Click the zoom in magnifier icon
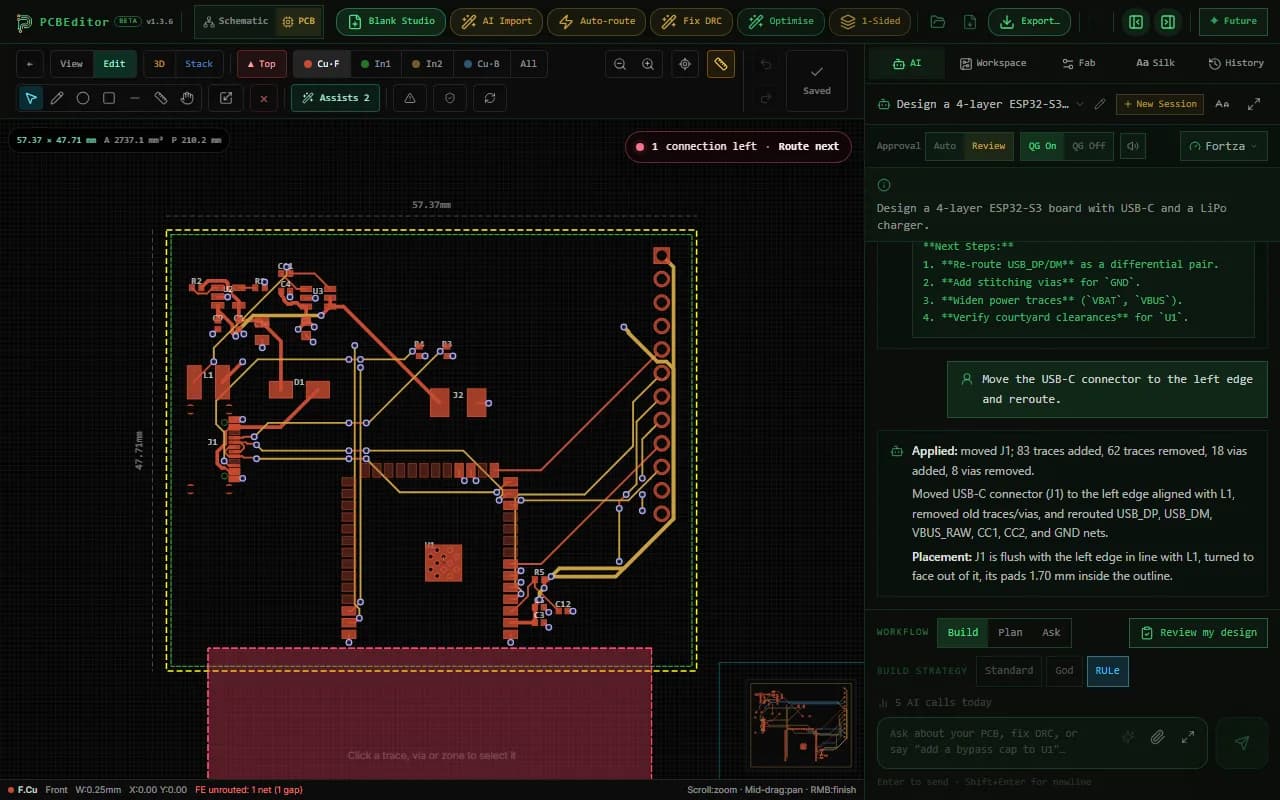This screenshot has height=800, width=1280. point(648,64)
